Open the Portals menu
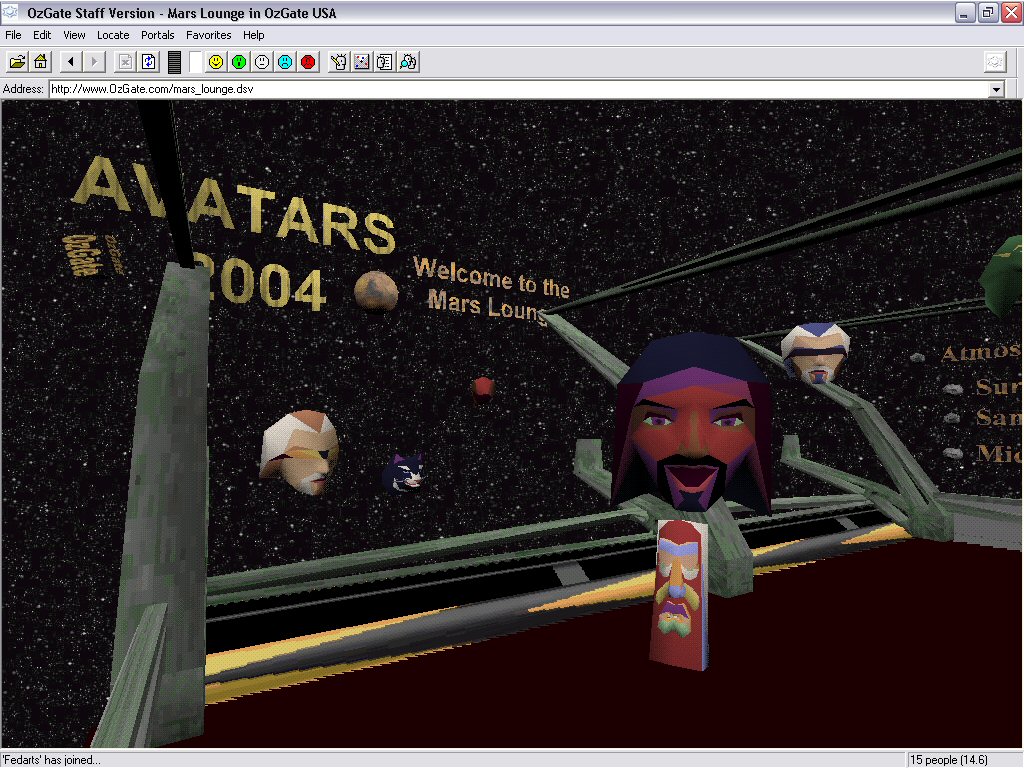This screenshot has height=768, width=1024. tap(158, 35)
